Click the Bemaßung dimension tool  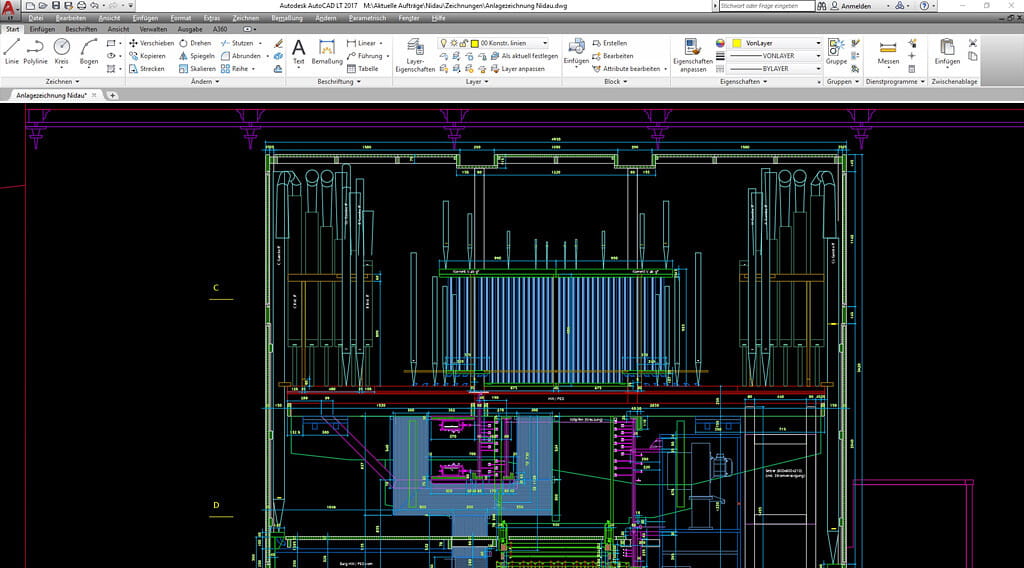tap(327, 51)
